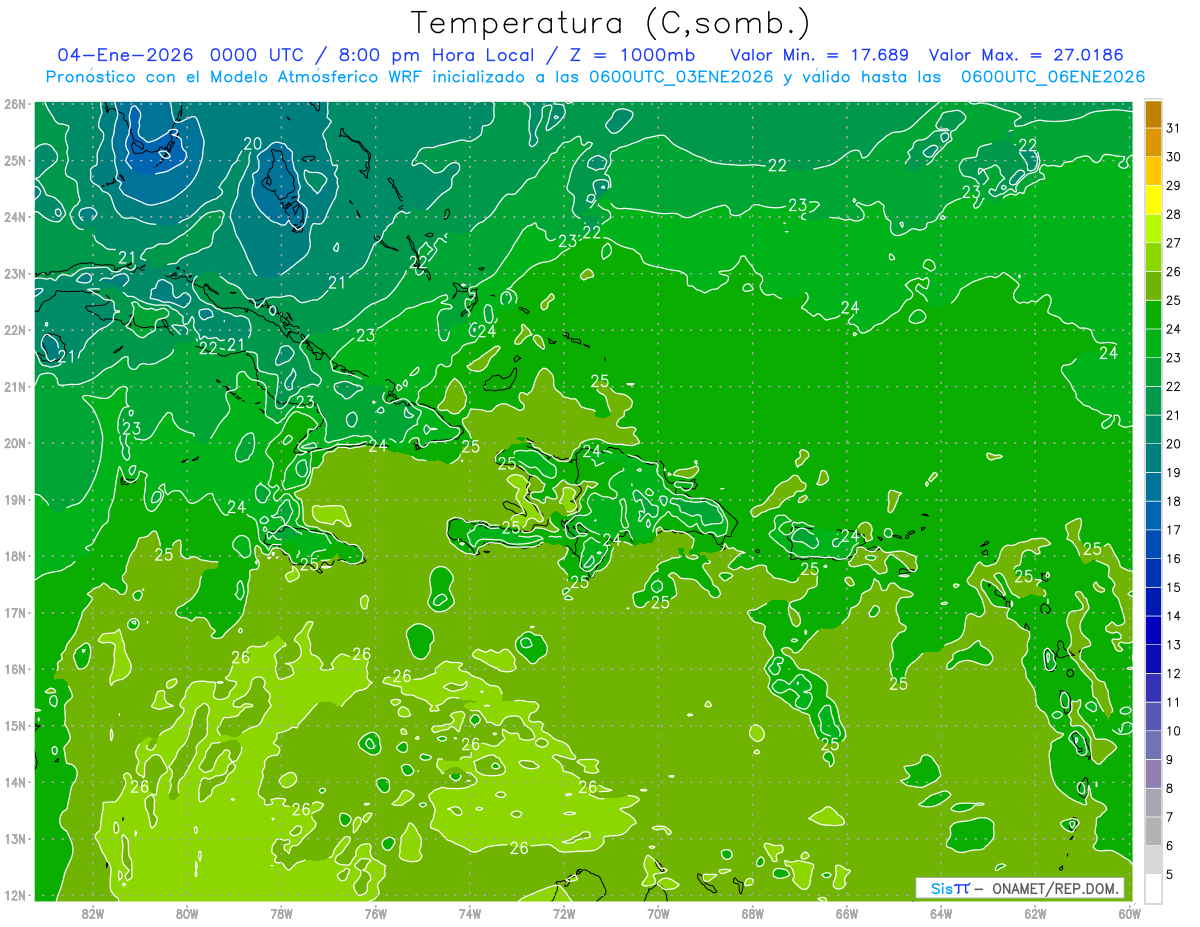Click the '23N' latitude label
Screen dimensions: 1200x927
click(x=14, y=273)
